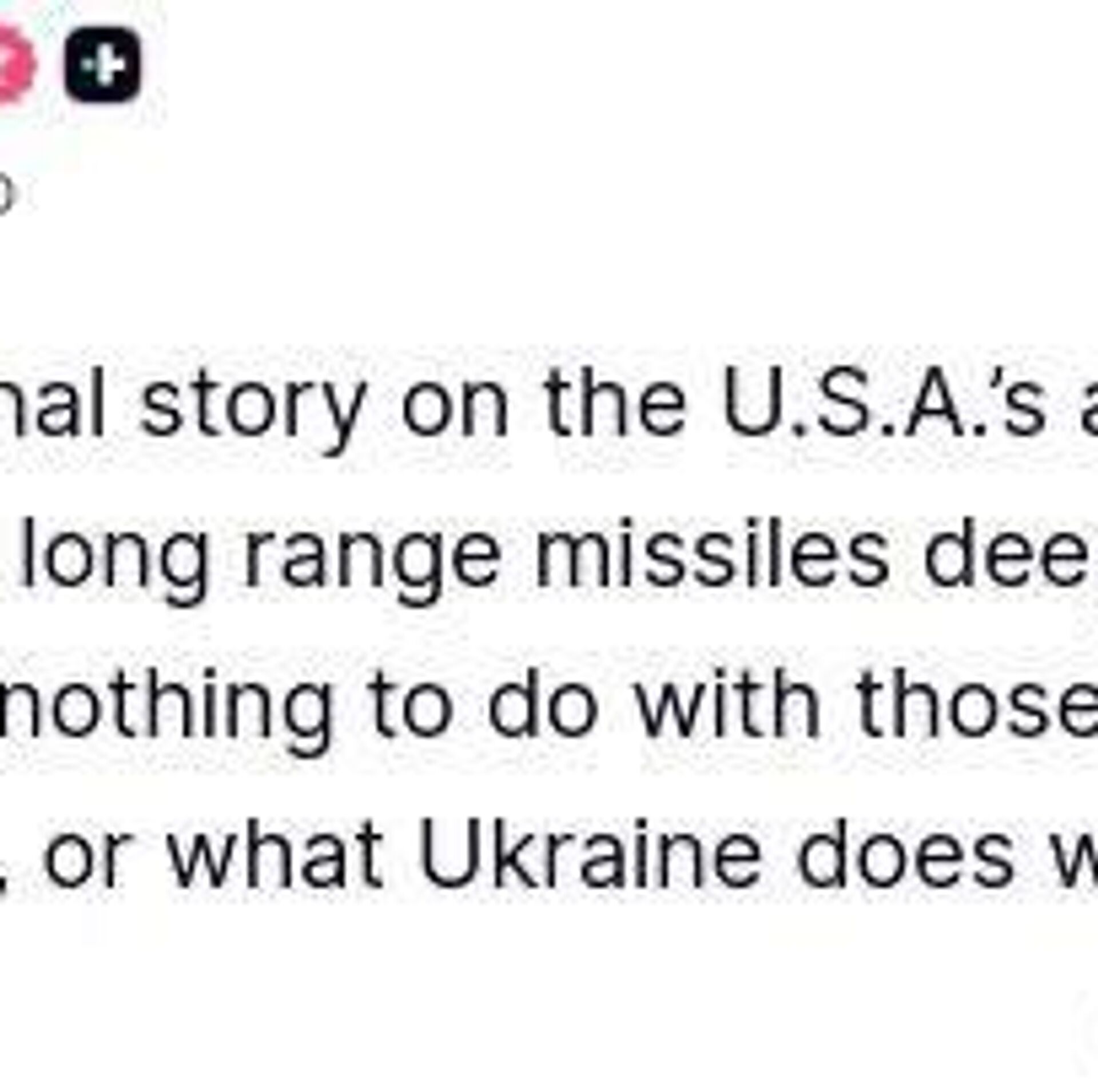Click the pink verified badge icon
Screen dimensions: 1098x1092
[16, 66]
